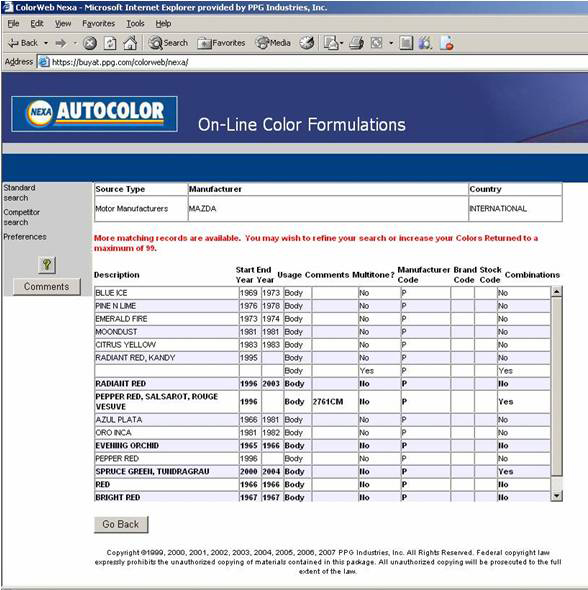Click the Print toolbar icon

coord(356,43)
